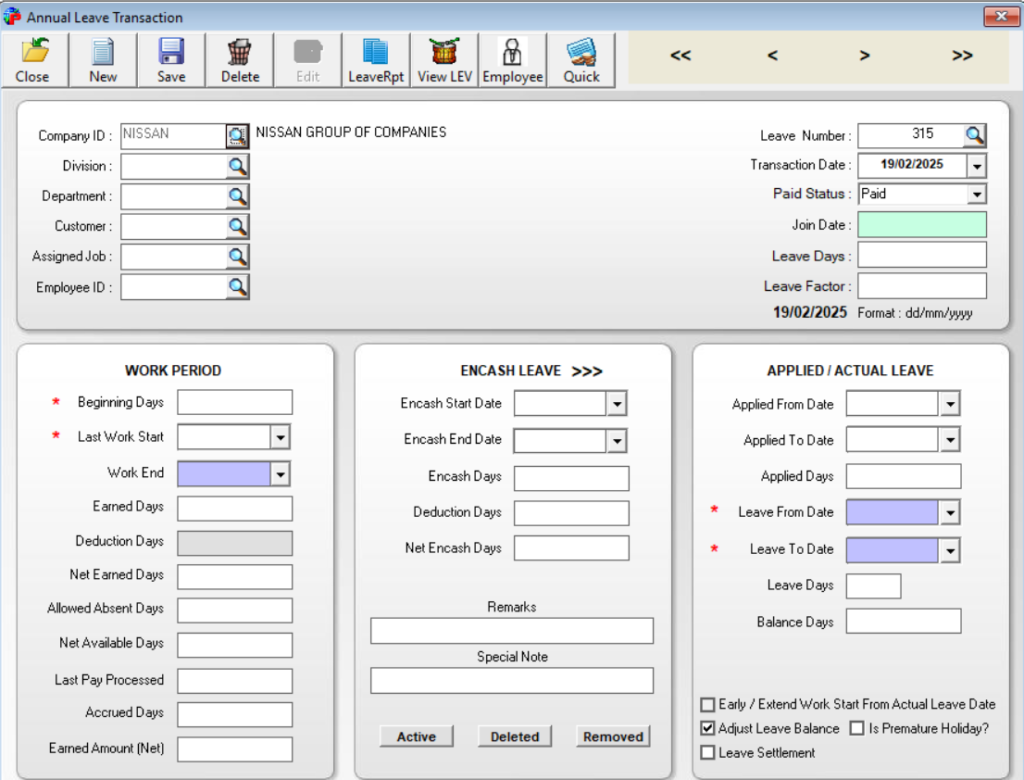The height and width of the screenshot is (780, 1024).
Task: Select the Save icon in the toolbar
Action: click(170, 58)
